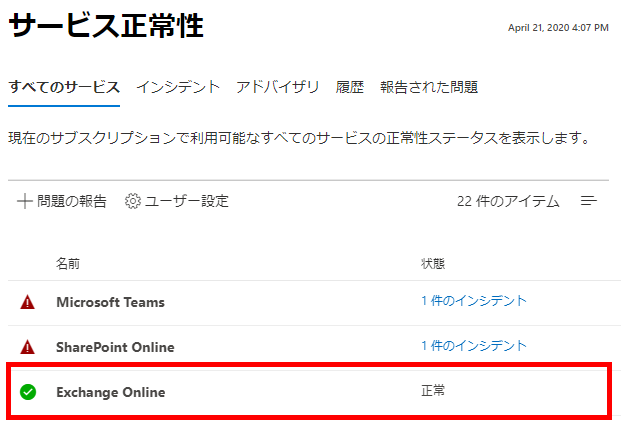Select the Microsoft Teams service name
This screenshot has height=426, width=621.
110,302
